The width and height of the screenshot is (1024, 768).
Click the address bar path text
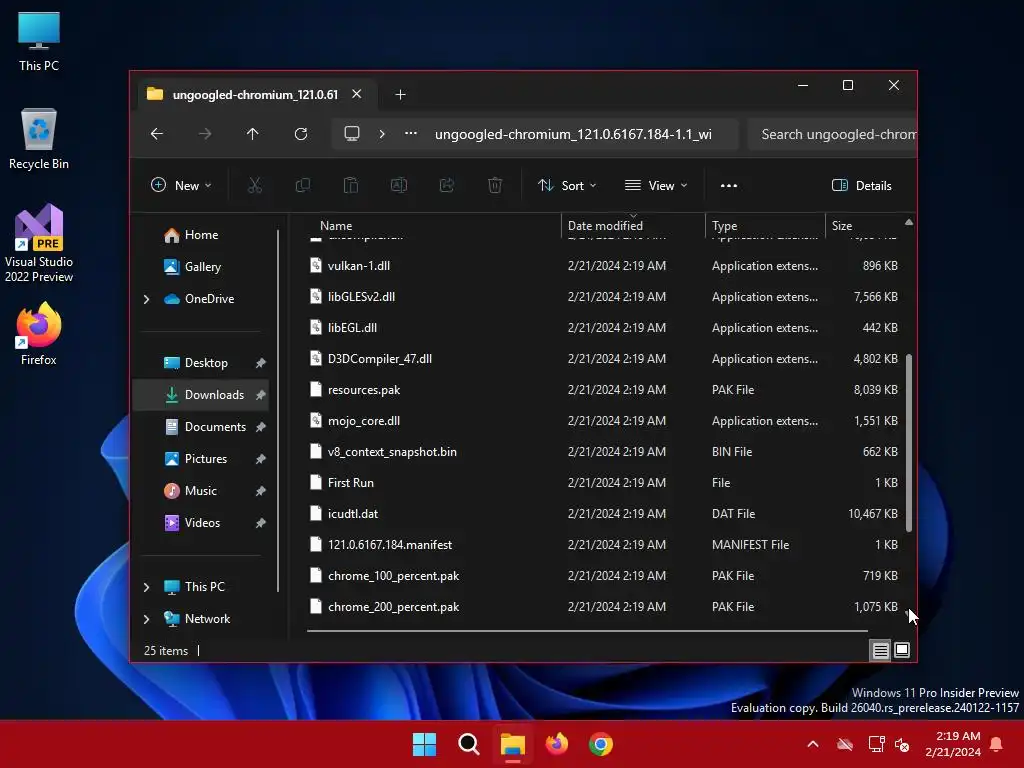click(573, 135)
